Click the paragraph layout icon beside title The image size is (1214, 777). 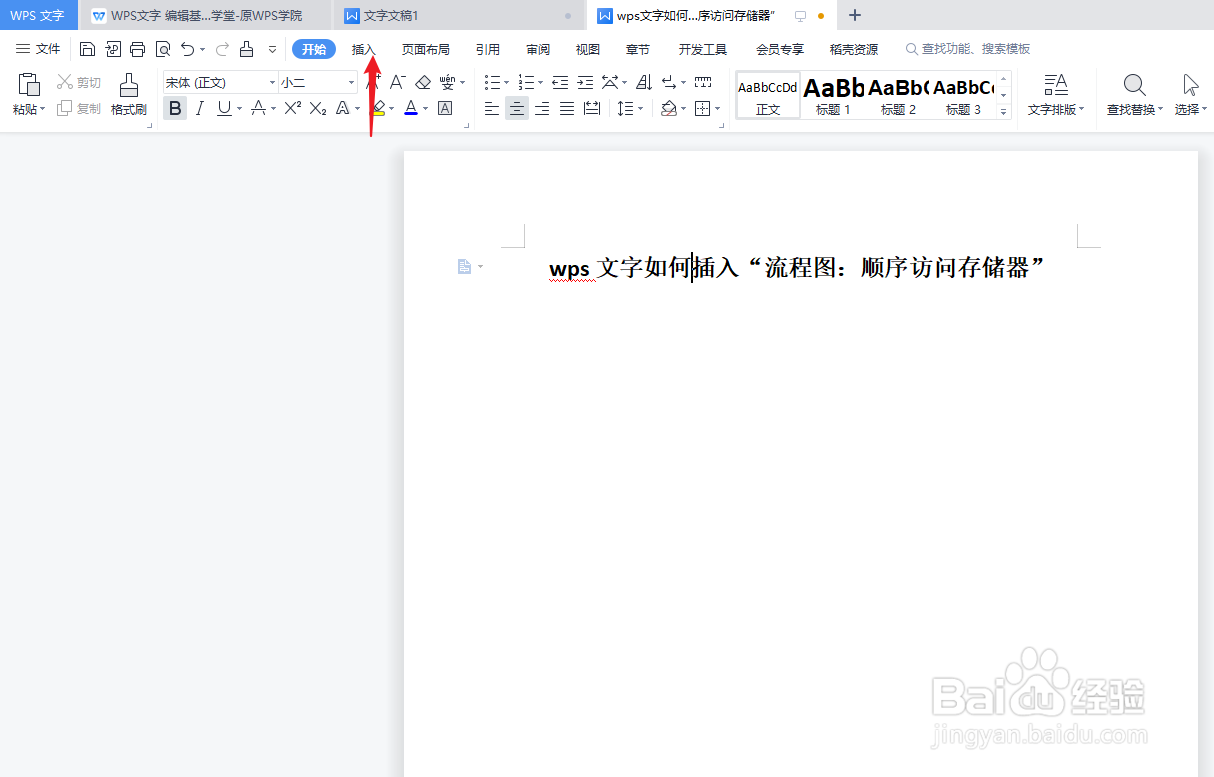coord(464,266)
